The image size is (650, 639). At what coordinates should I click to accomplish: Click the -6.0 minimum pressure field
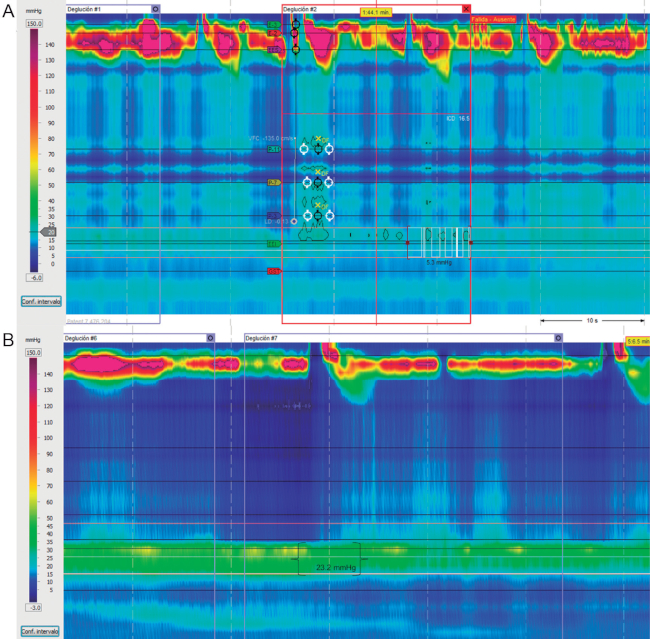(x=34, y=277)
